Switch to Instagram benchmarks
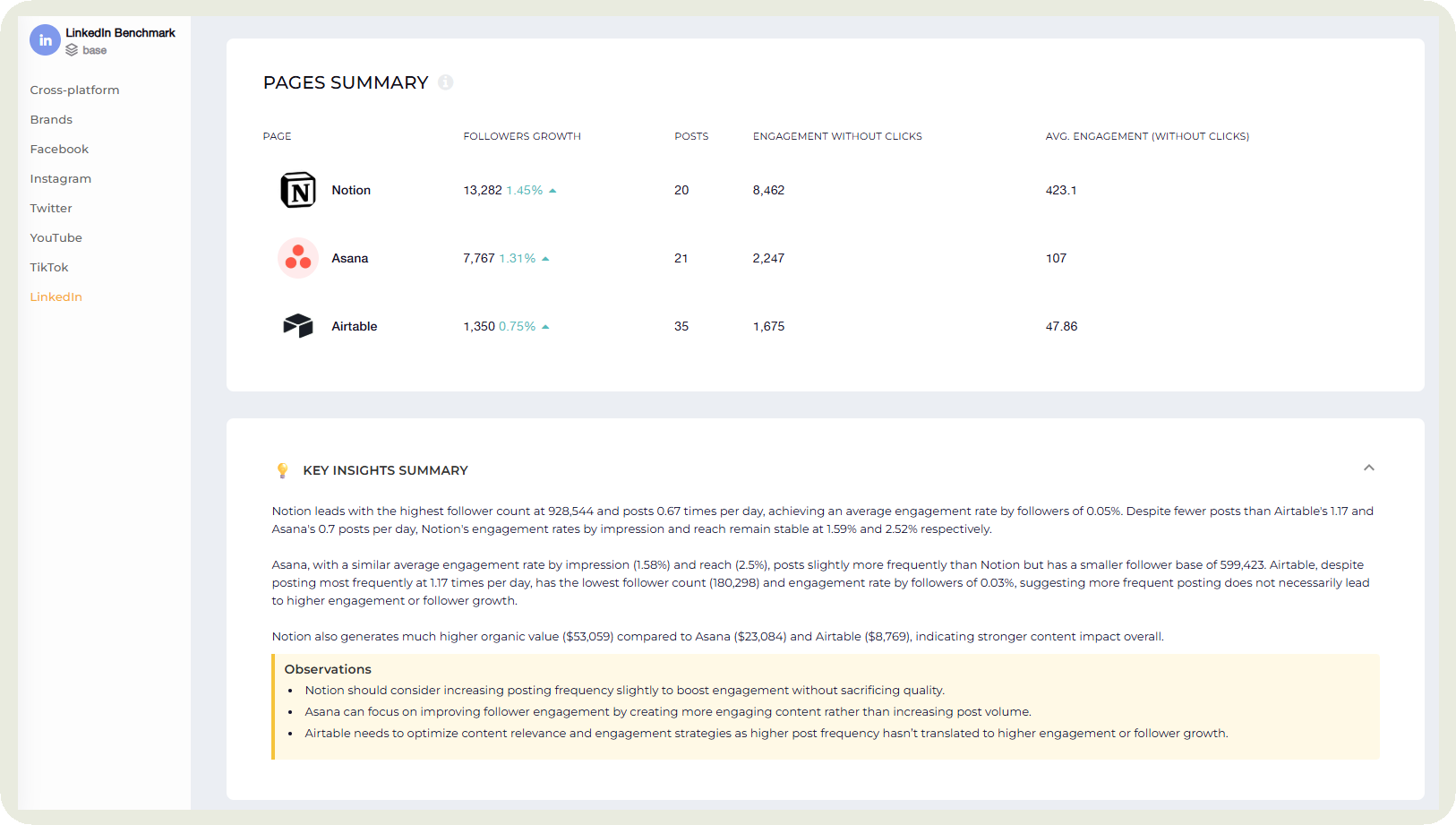This screenshot has height=825, width=1456. point(60,178)
